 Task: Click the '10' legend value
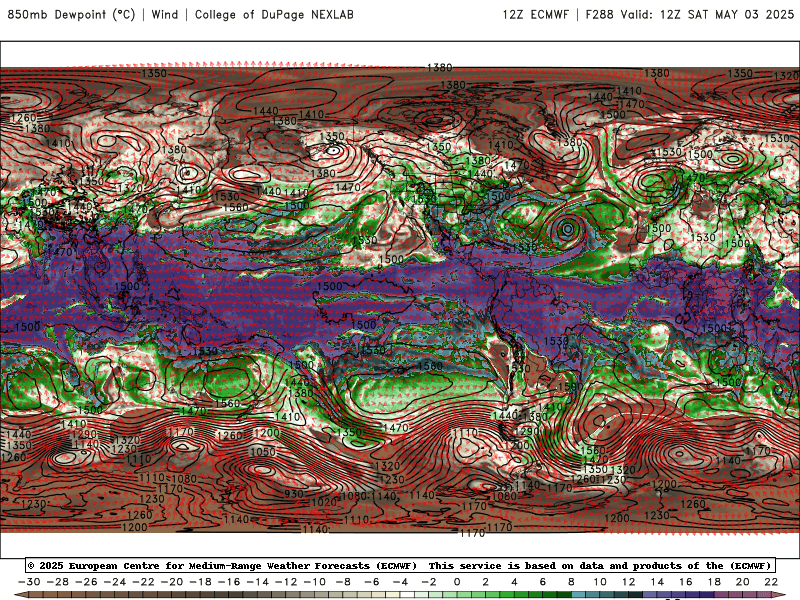point(600,582)
